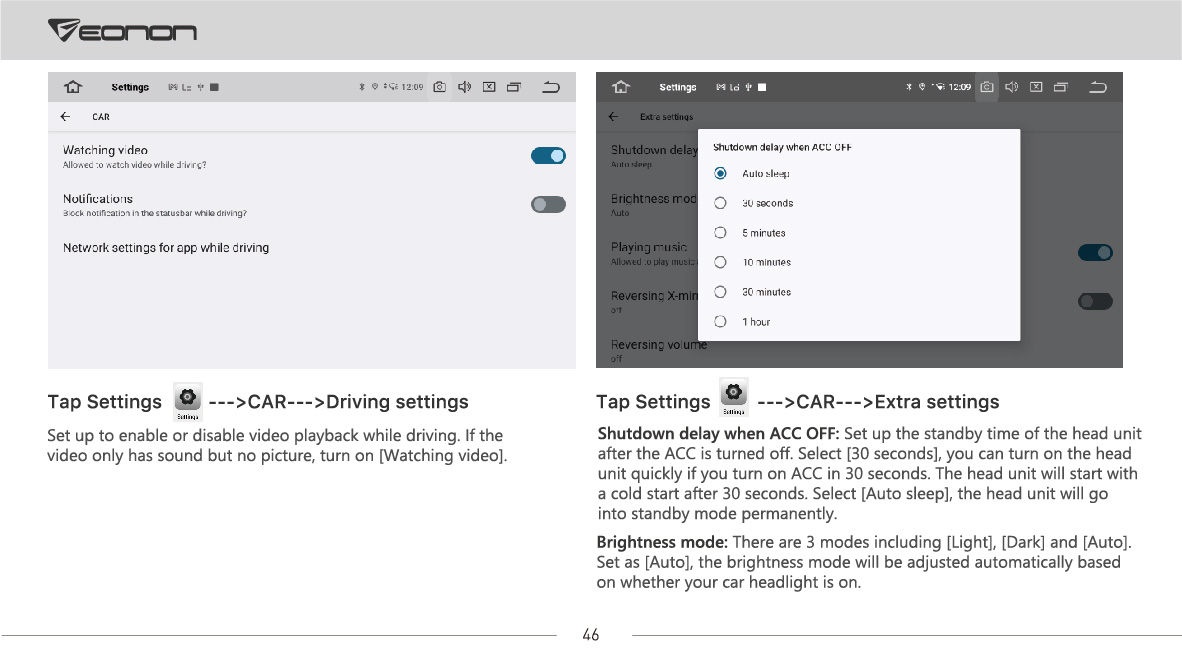Select the Auto sleep radio option
The width and height of the screenshot is (1182, 650).
coord(721,173)
